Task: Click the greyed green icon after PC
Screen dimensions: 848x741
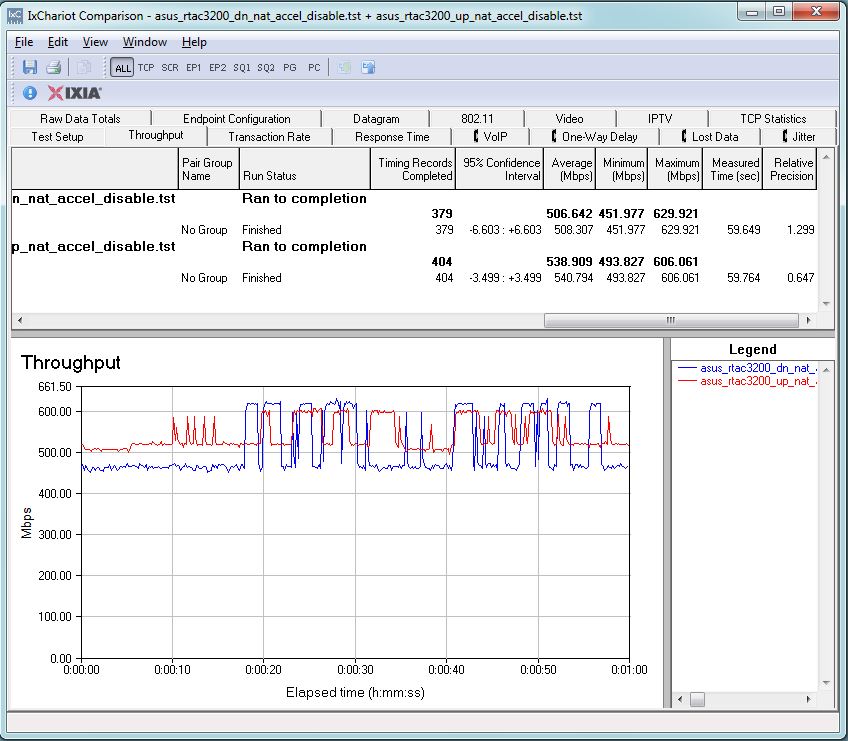Action: 344,68
